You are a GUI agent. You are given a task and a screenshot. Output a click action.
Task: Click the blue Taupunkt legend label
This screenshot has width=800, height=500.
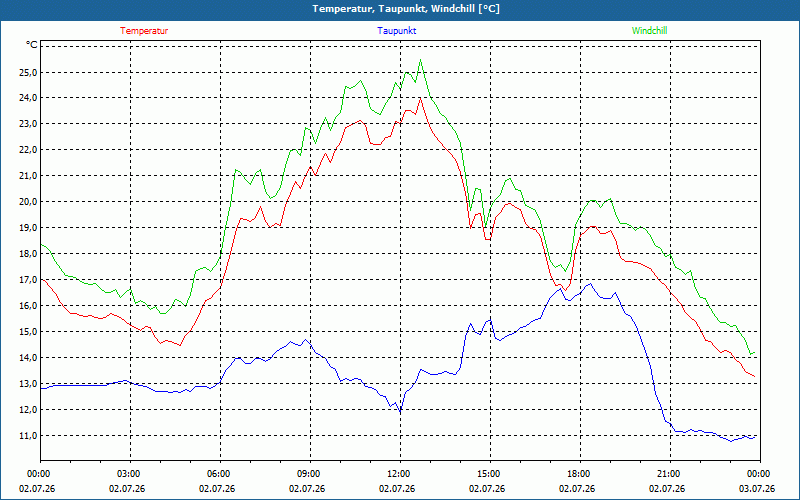(396, 31)
